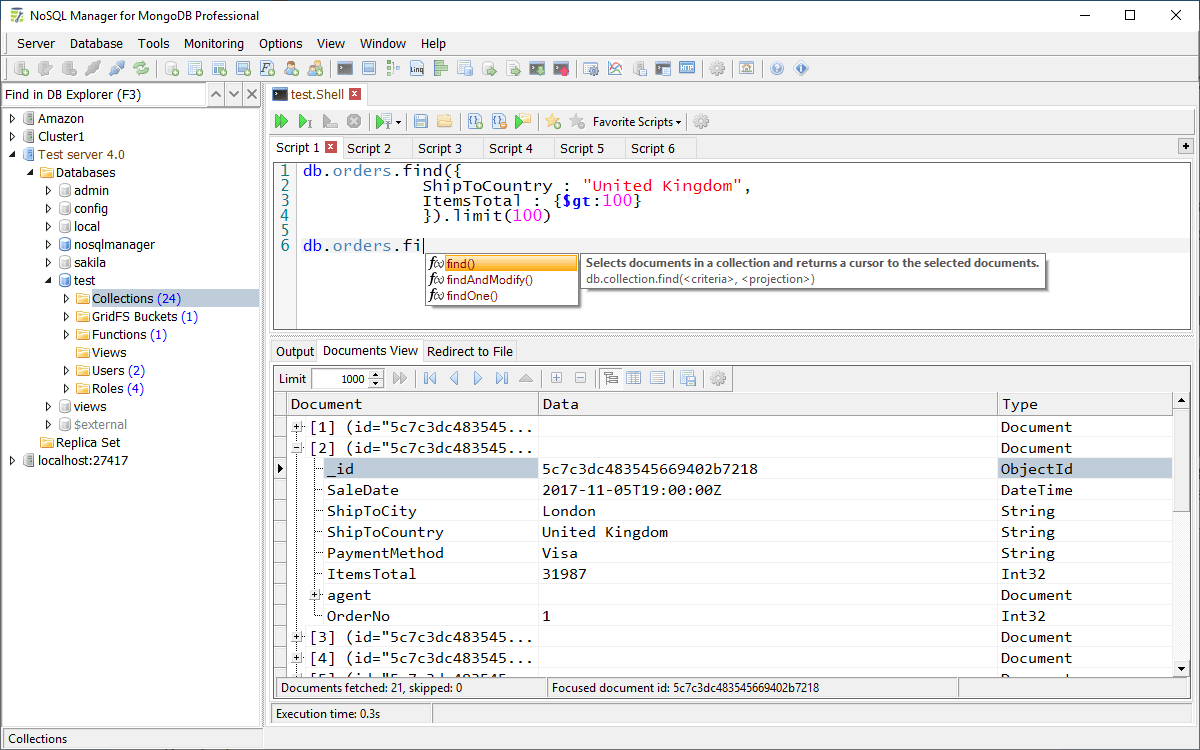The height and width of the screenshot is (750, 1200).
Task: Click the Refresh icon in the main toolbar
Action: point(142,67)
